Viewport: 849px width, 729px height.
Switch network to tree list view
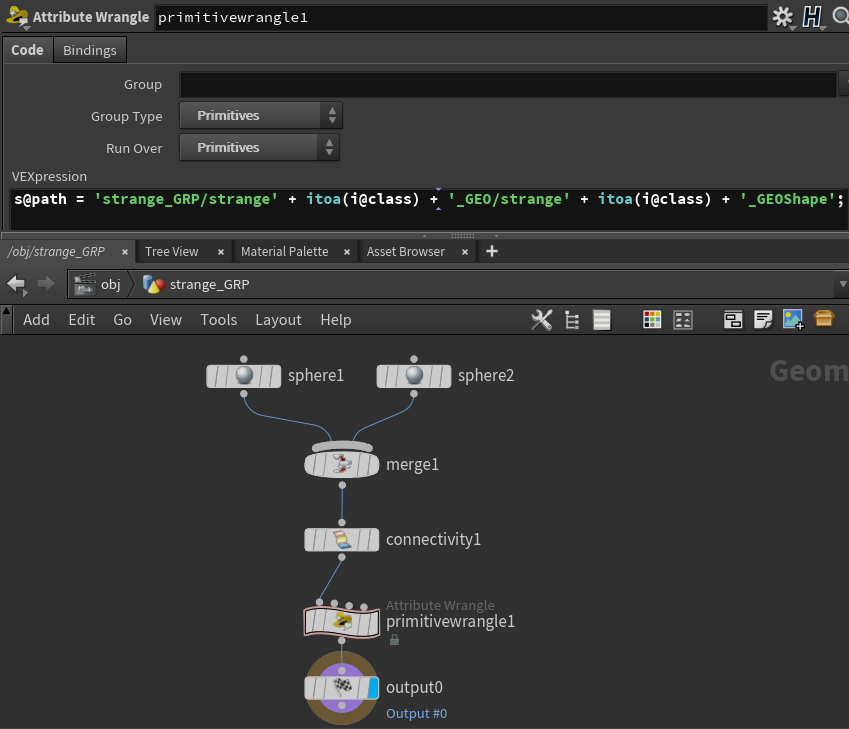(572, 320)
